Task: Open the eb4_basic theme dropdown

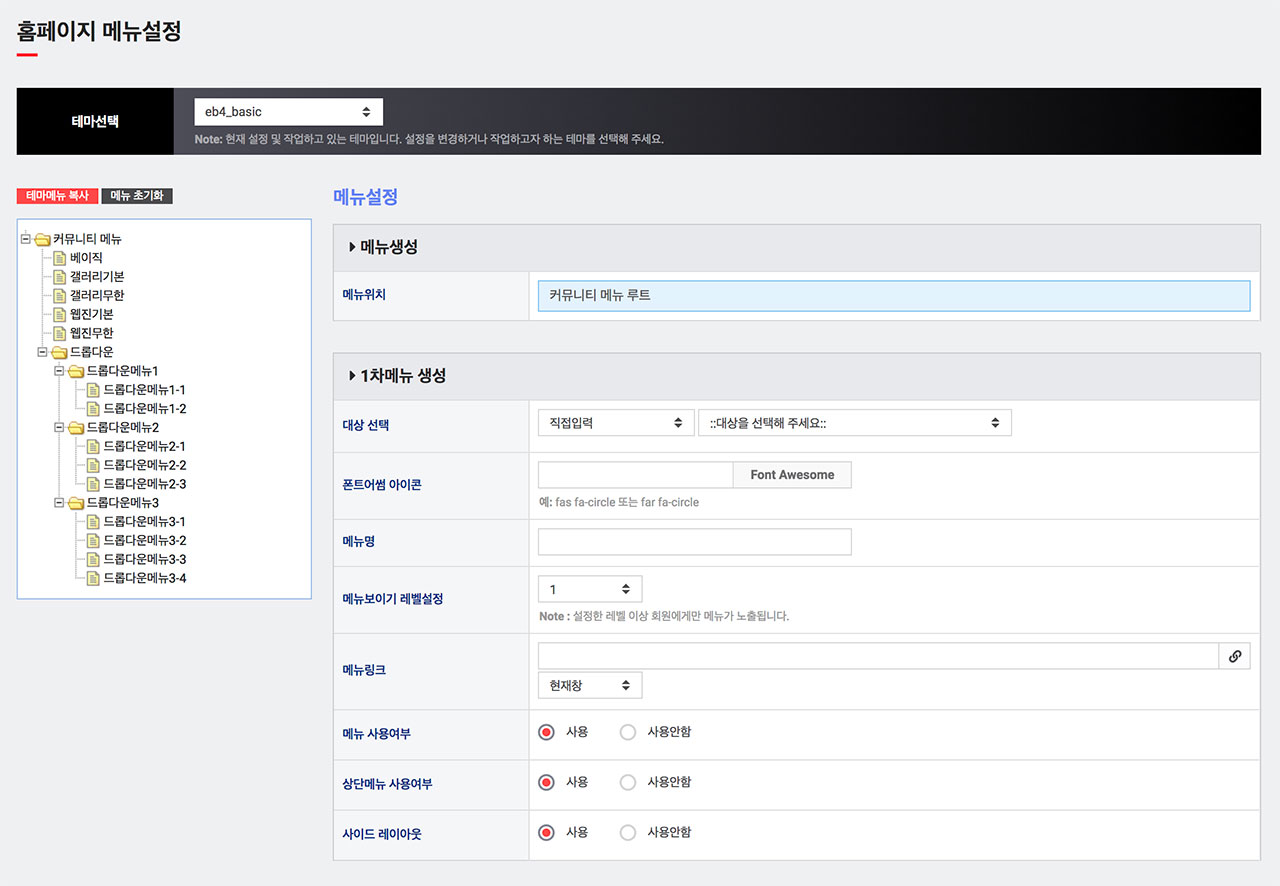Action: pos(288,112)
